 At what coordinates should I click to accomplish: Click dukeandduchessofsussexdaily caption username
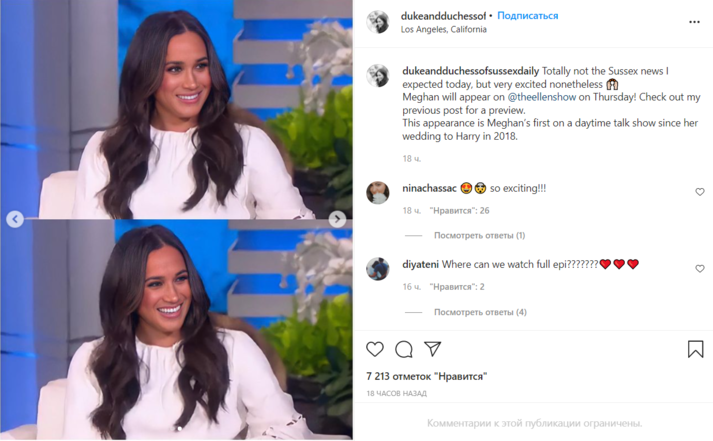[471, 71]
